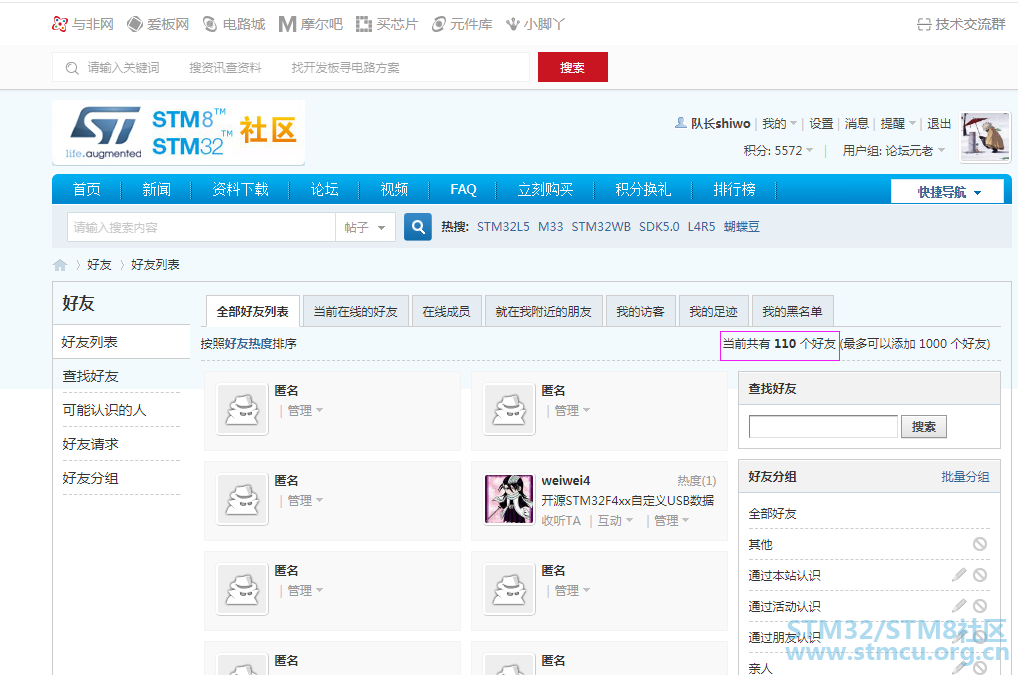Screen dimensions: 1018x675
Task: Open 积分换礼 in the main nav
Action: pyautogui.click(x=643, y=189)
